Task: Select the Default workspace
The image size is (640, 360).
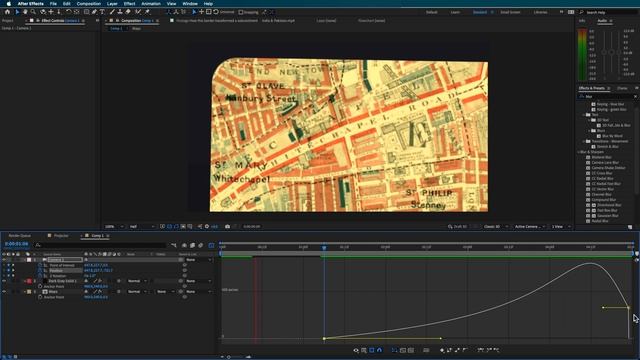Action: [x=431, y=12]
